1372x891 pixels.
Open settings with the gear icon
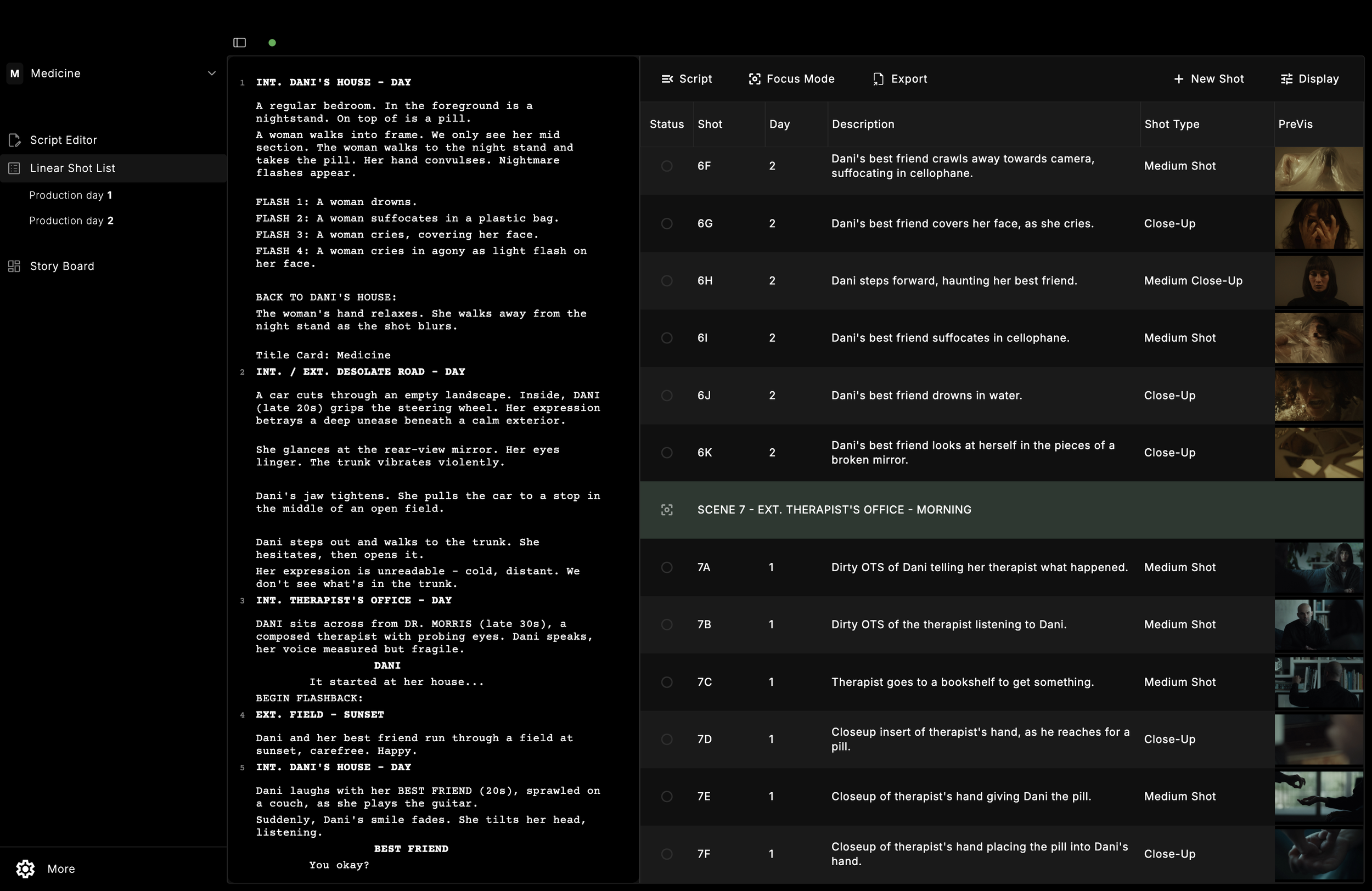pos(24,869)
